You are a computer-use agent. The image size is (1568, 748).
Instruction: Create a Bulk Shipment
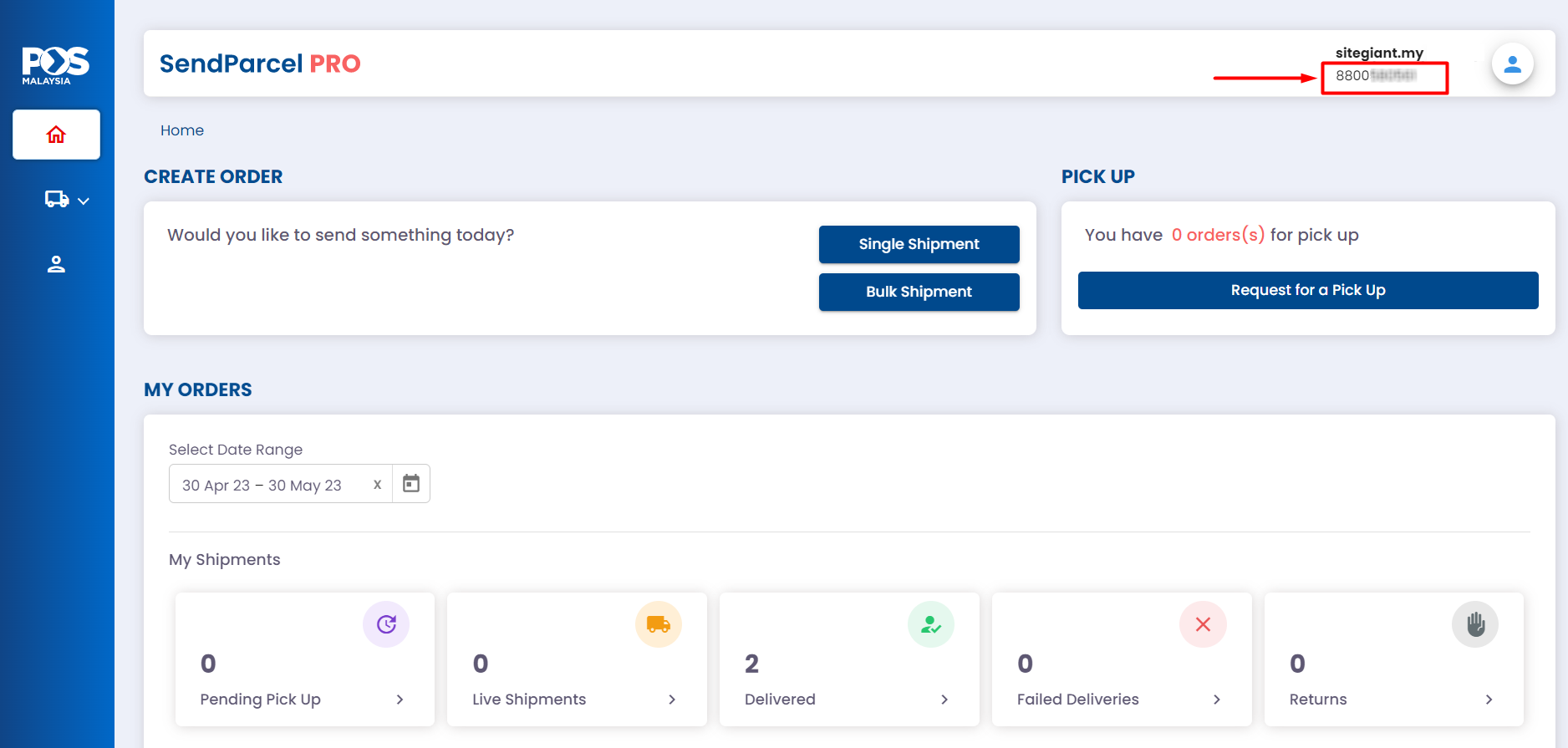919,292
